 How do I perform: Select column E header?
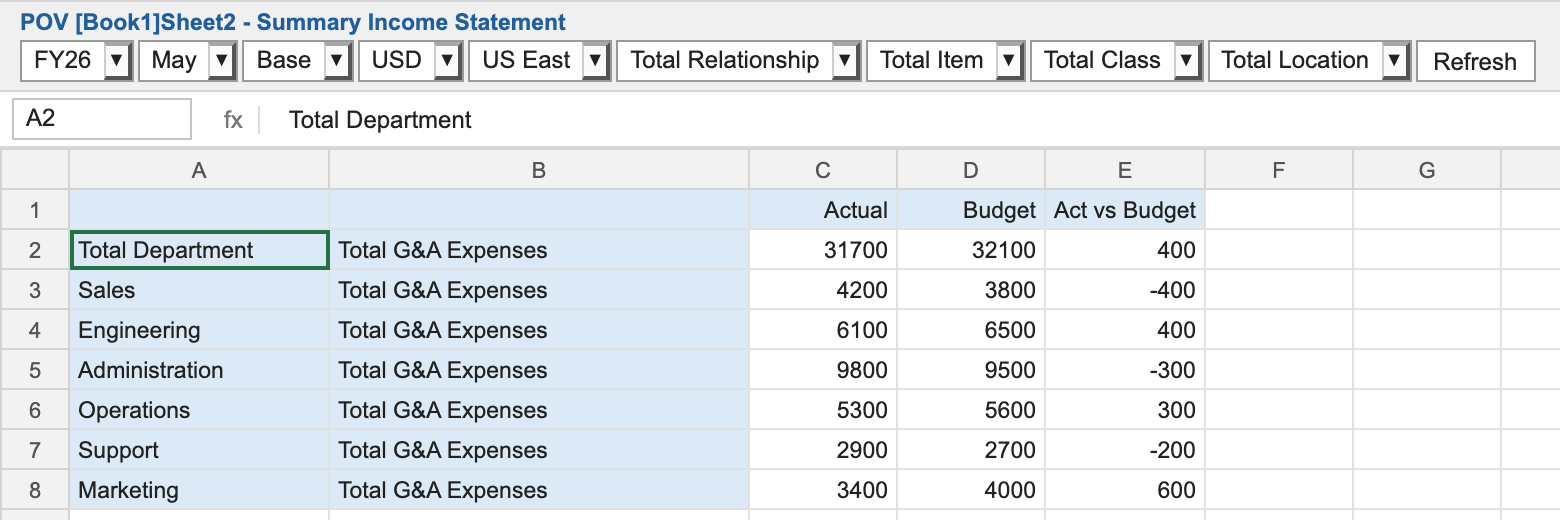[1125, 170]
